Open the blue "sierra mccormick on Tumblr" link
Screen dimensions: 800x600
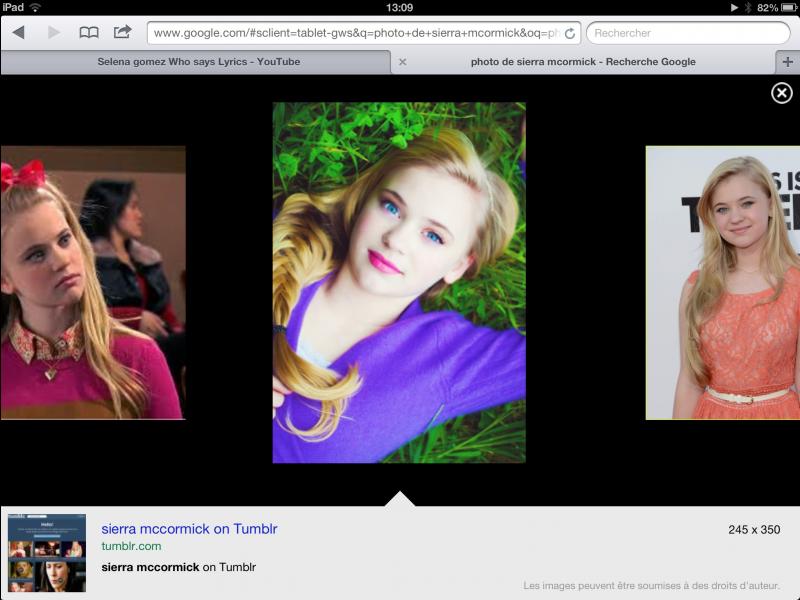189,529
